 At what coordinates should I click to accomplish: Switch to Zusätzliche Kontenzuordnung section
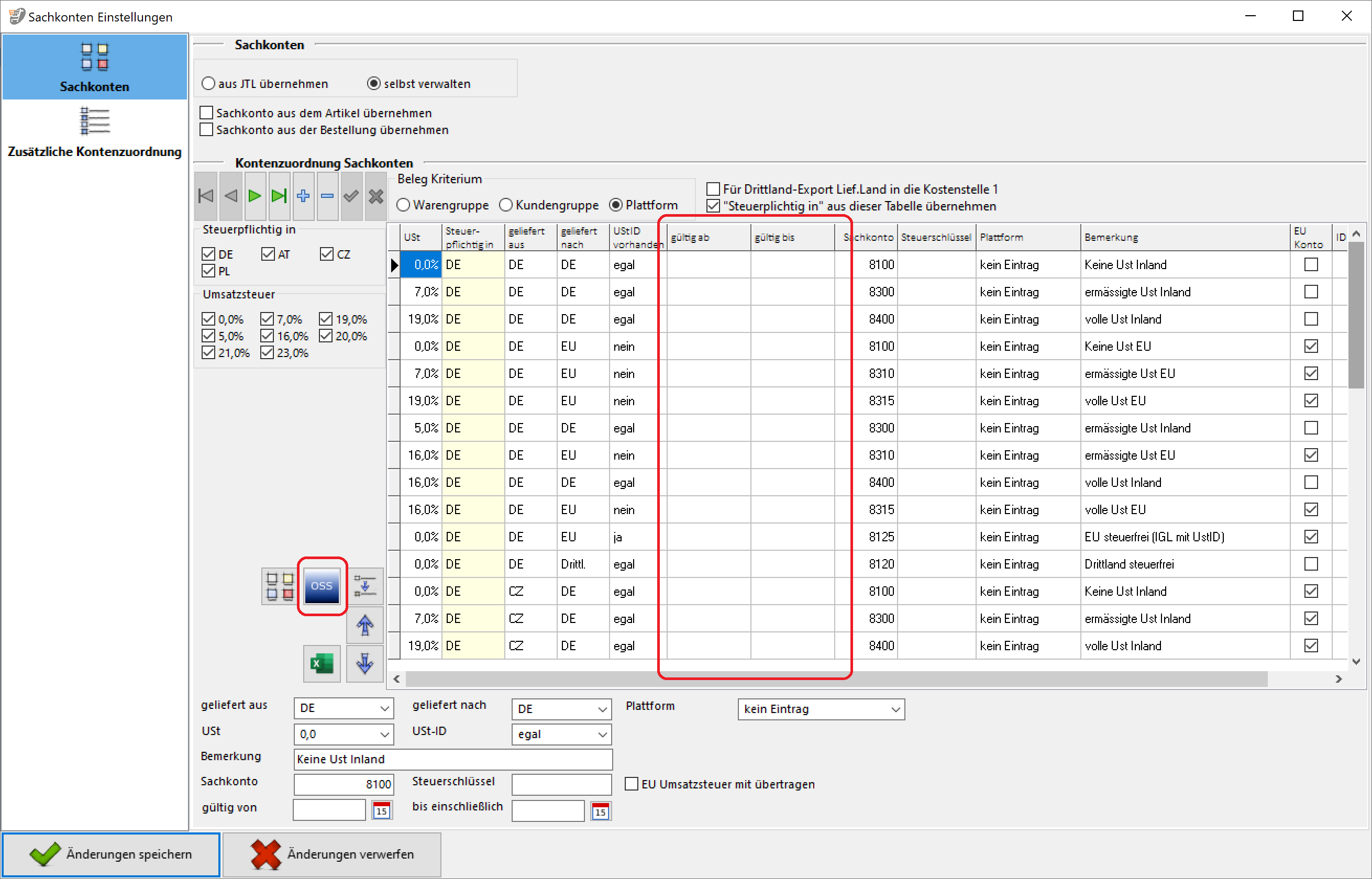coord(95,132)
